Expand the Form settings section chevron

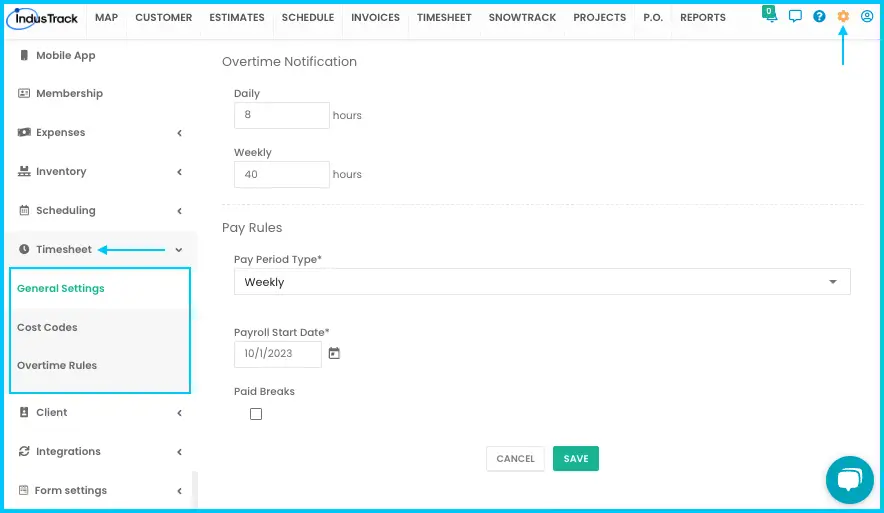tap(179, 491)
